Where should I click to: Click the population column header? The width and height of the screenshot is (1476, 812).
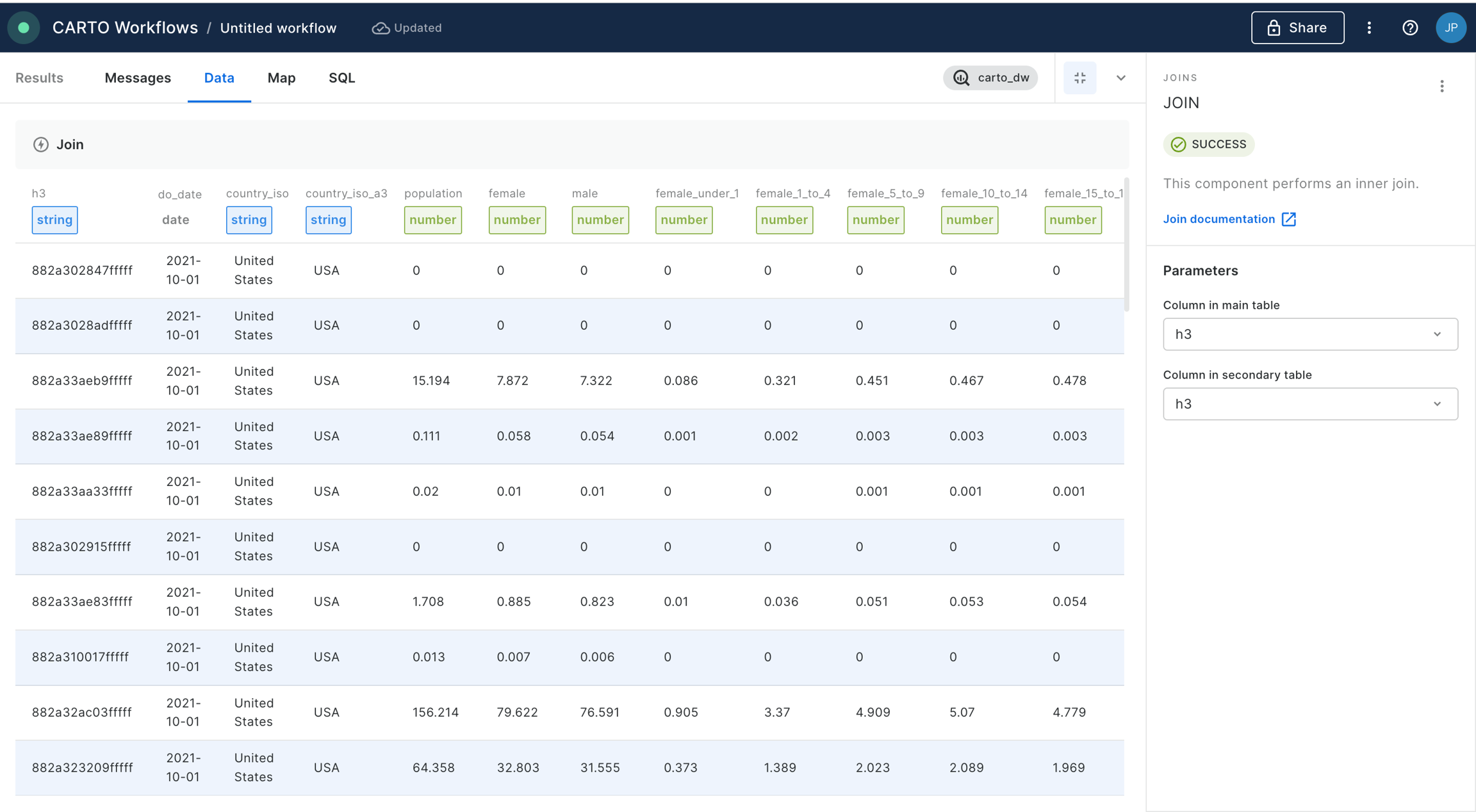coord(433,193)
